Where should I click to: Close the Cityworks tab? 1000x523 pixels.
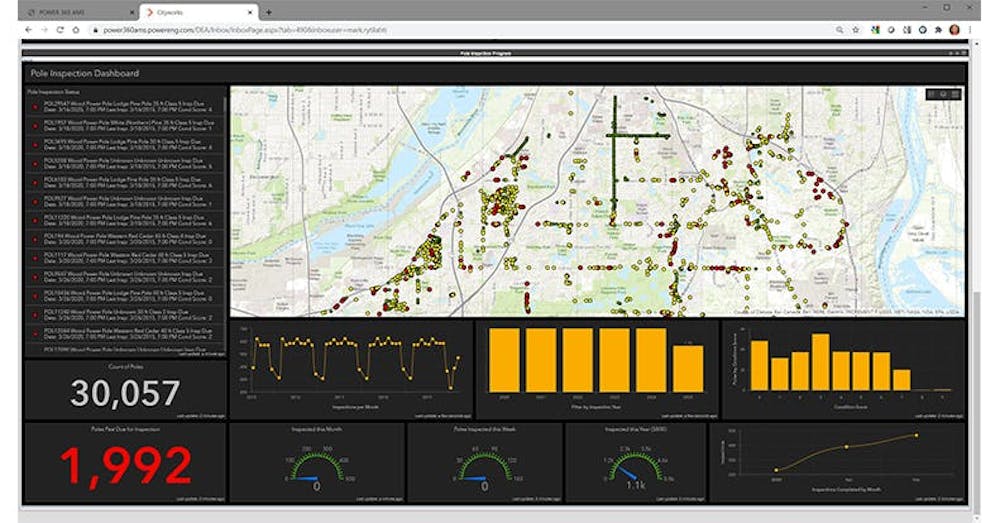(250, 12)
